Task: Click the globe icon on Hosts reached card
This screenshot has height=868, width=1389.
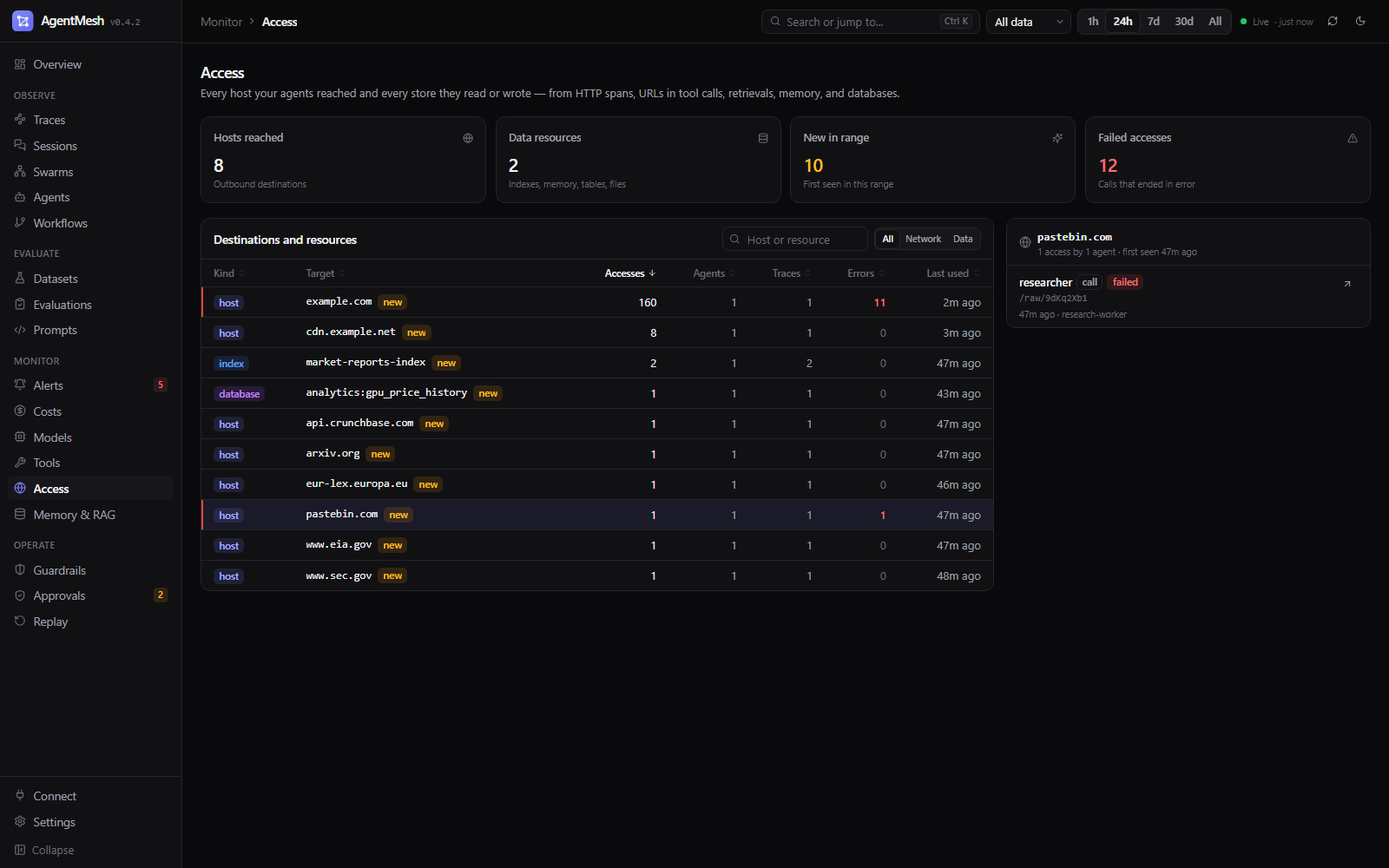Action: [468, 138]
